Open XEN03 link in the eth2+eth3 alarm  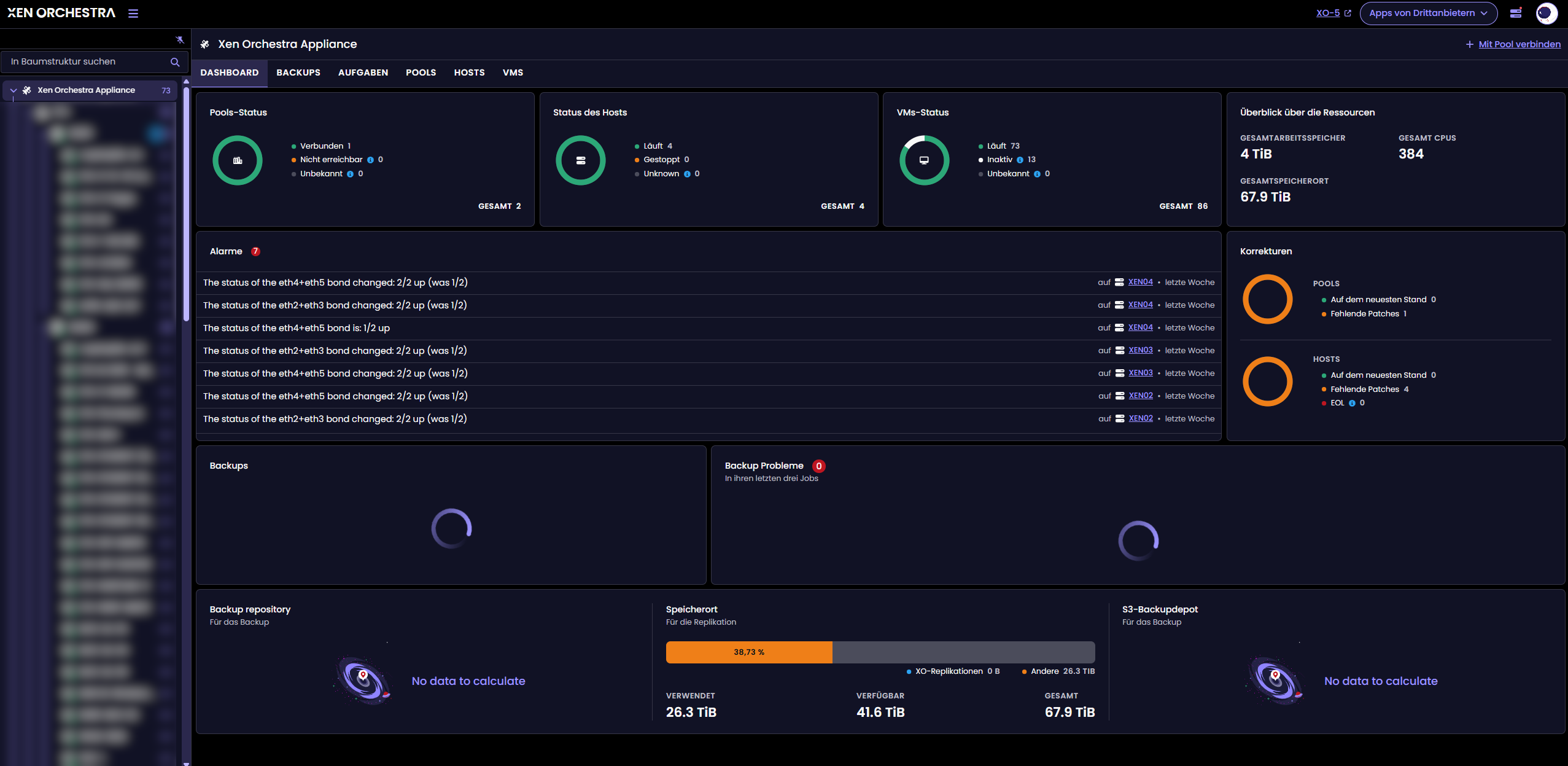click(x=1140, y=350)
